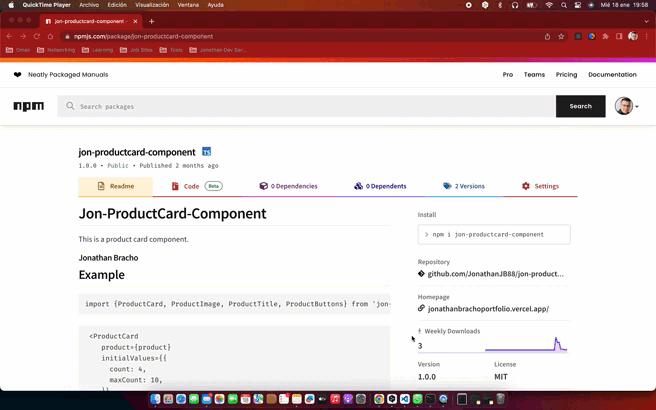Viewport: 656px width, 410px height.
Task: Reload the page with the refresh icon
Action: 37,36
